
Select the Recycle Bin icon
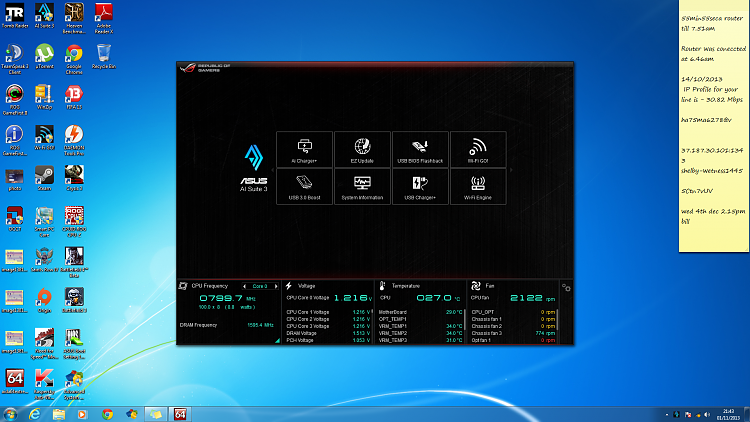pos(103,56)
